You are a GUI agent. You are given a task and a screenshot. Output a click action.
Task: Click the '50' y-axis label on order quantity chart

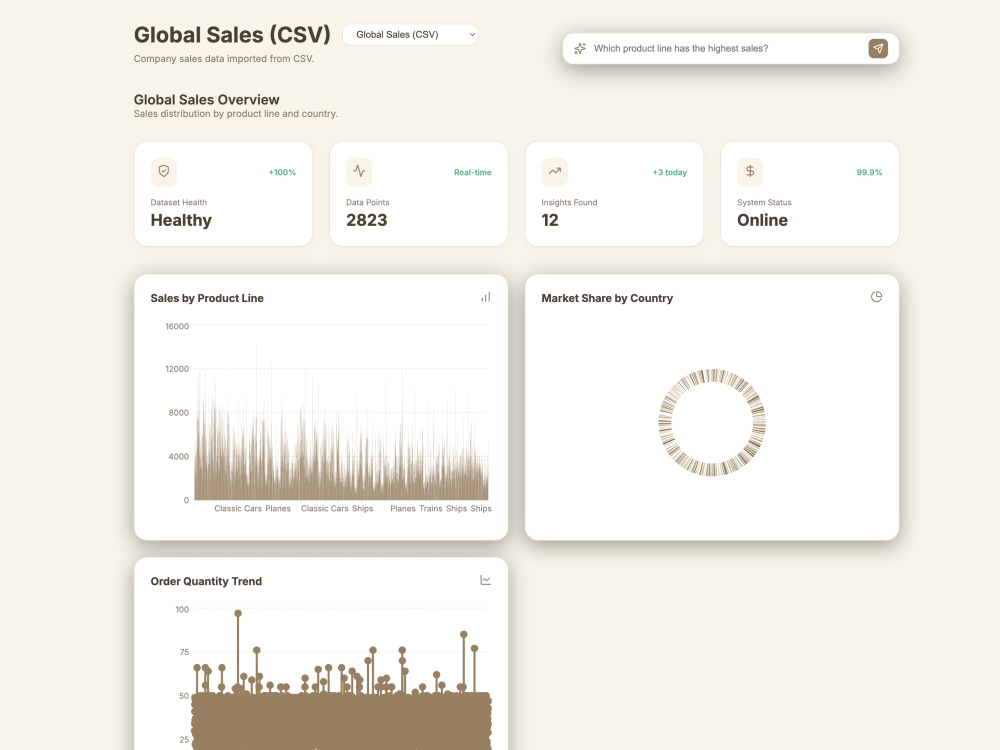pos(184,696)
